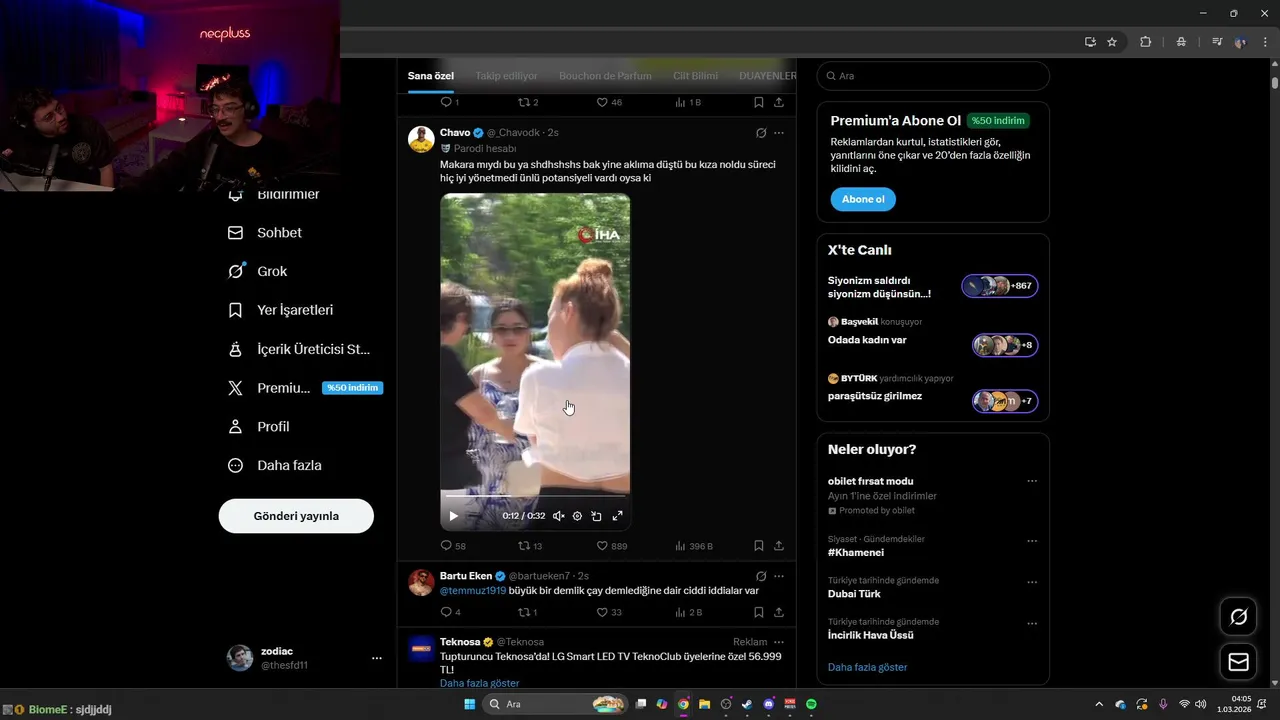Join Odada kadın var live space

click(933, 339)
